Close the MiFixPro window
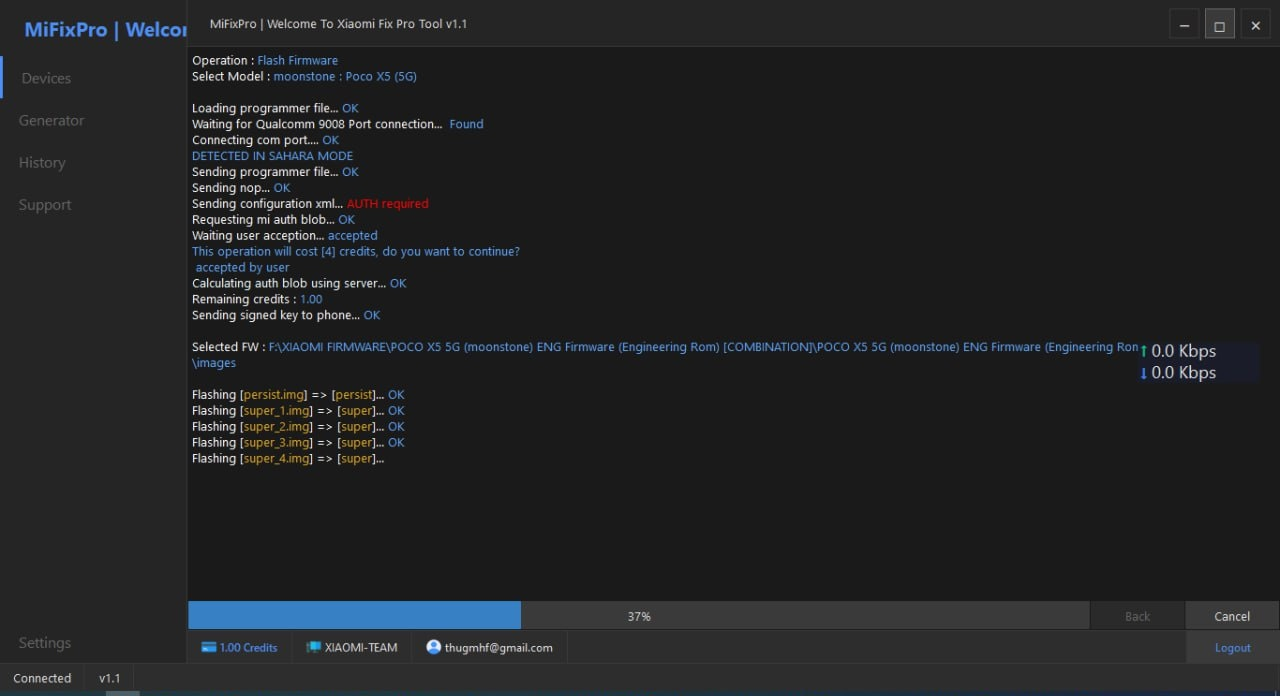 [x=1256, y=26]
